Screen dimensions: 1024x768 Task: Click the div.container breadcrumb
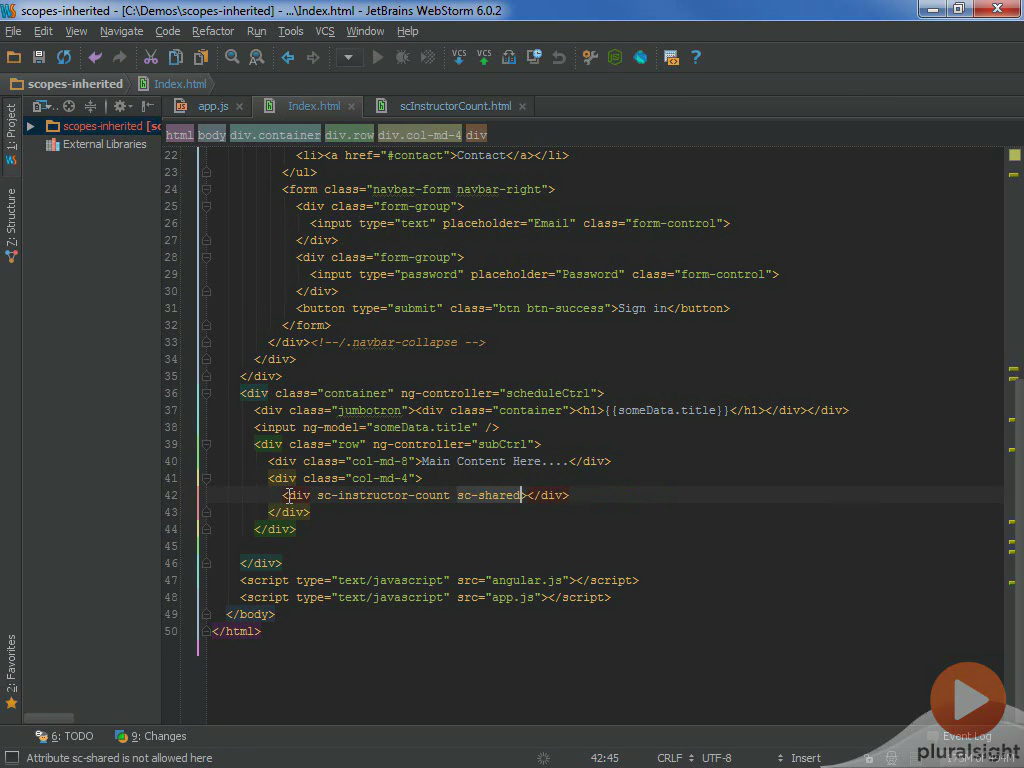pos(275,135)
